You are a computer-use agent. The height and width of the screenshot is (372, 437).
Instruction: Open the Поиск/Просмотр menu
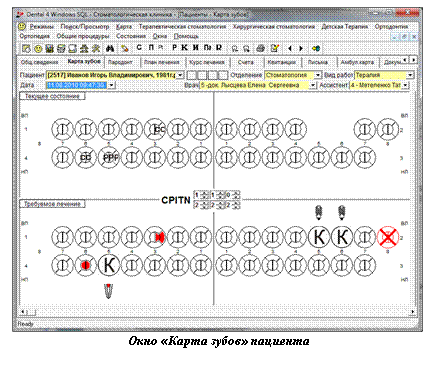coord(85,26)
